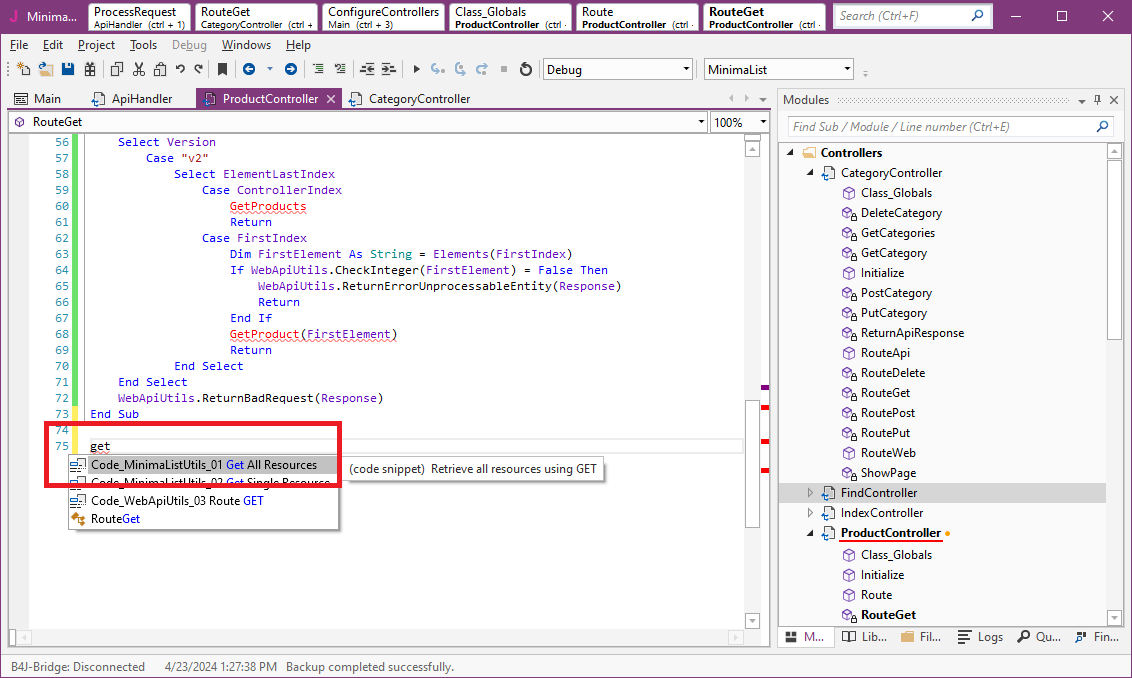1132x678 pixels.
Task: Open the Debug build configuration dropdown
Action: pyautogui.click(x=686, y=69)
